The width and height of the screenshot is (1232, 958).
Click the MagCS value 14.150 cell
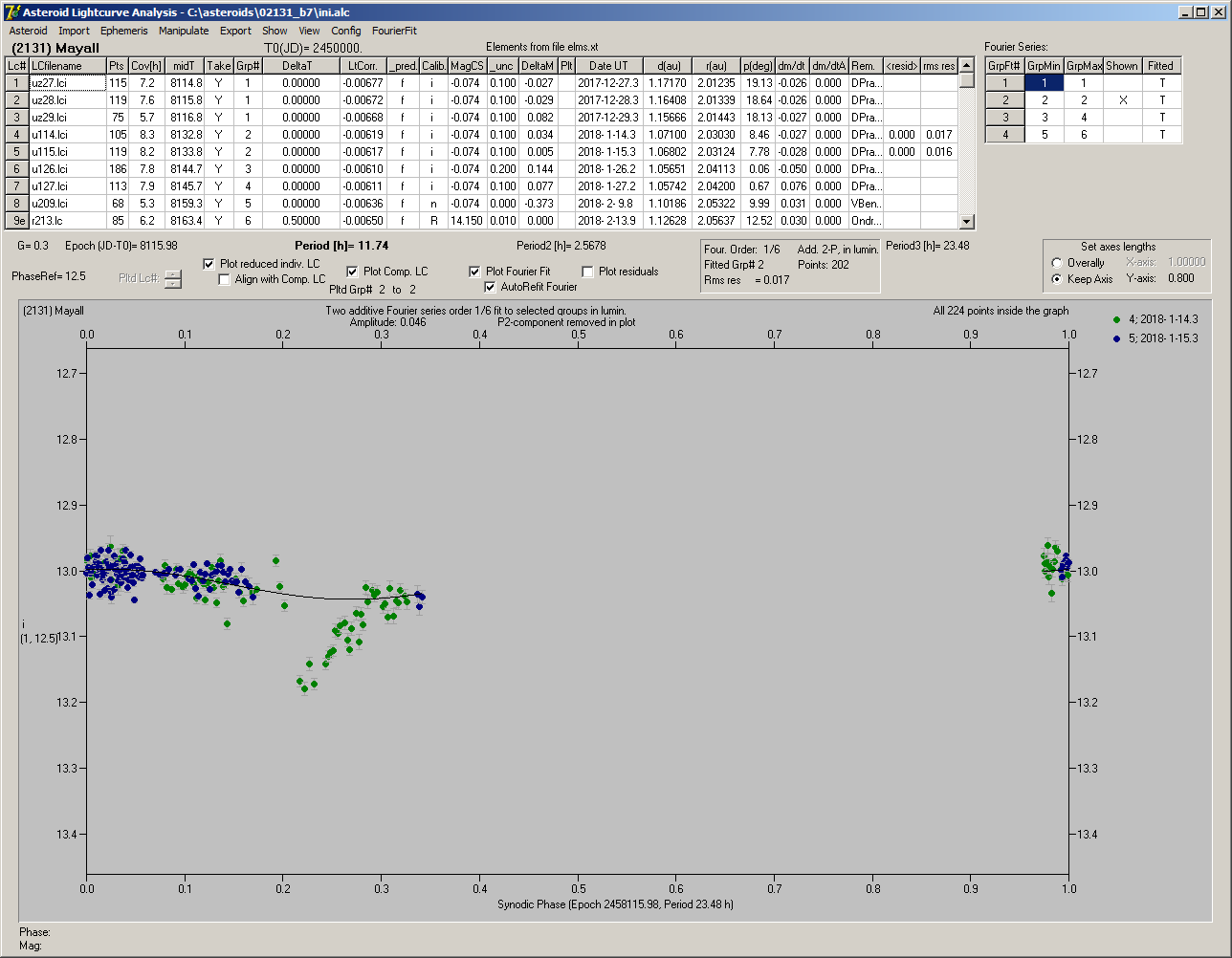(x=467, y=221)
